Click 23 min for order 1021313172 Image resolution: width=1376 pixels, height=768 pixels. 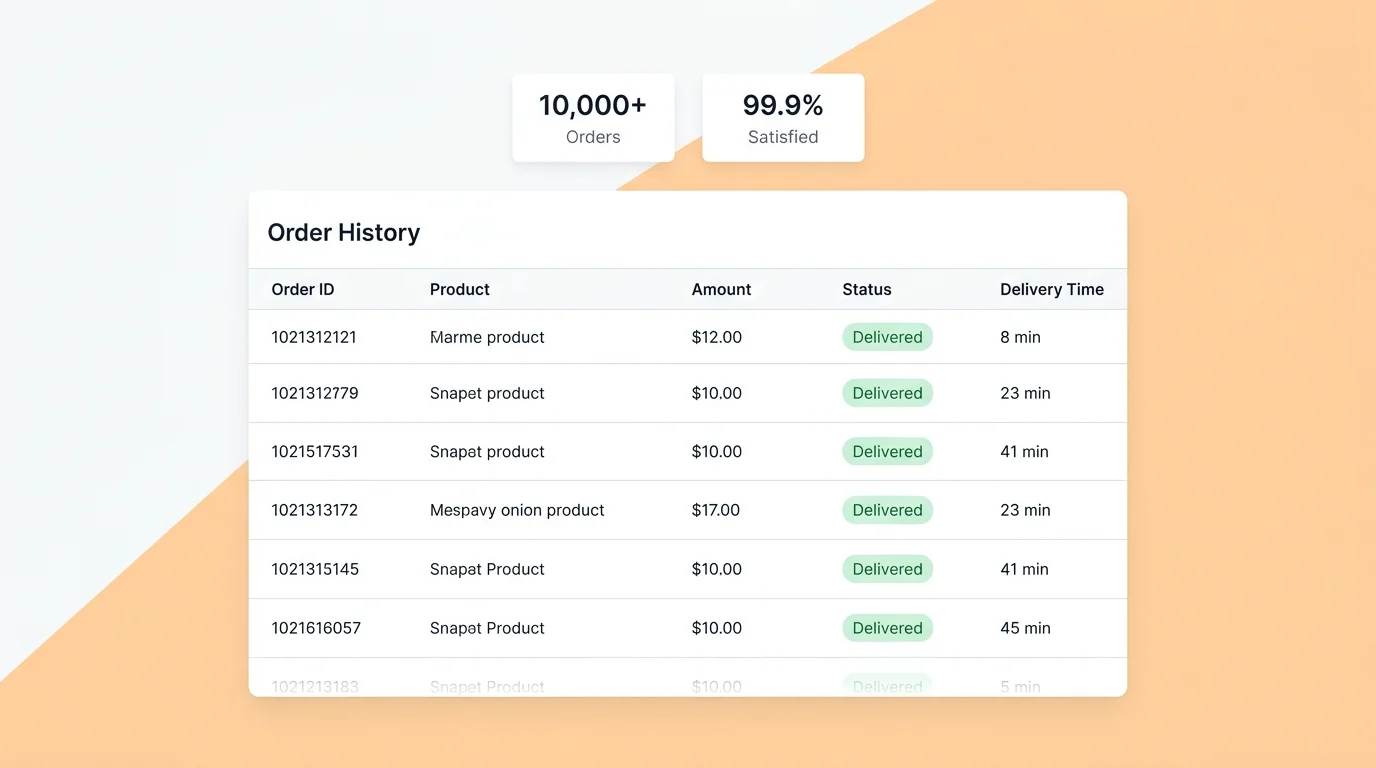pyautogui.click(x=1025, y=510)
